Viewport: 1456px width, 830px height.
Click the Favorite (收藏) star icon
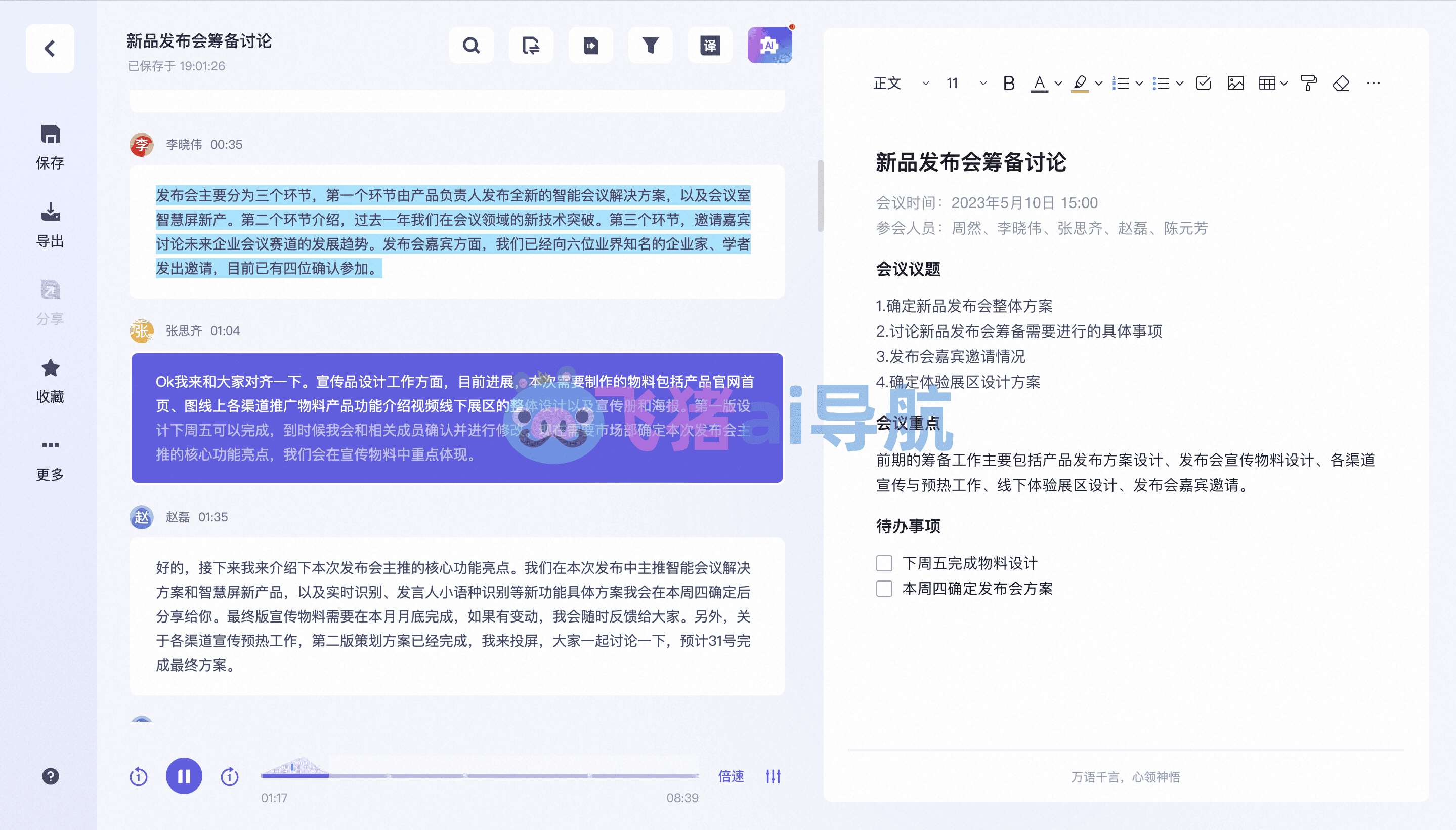pyautogui.click(x=50, y=368)
